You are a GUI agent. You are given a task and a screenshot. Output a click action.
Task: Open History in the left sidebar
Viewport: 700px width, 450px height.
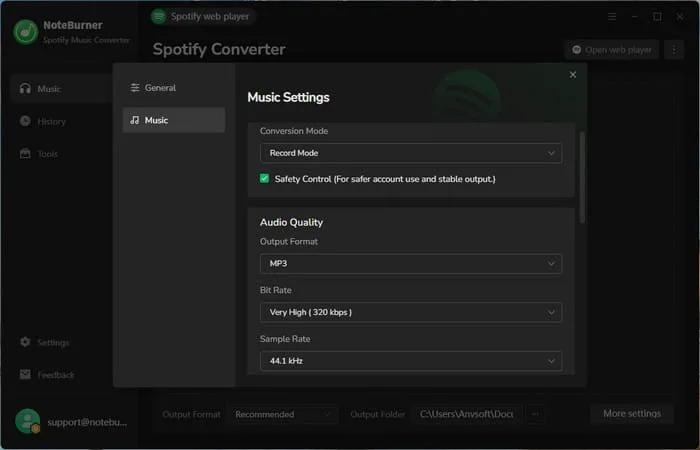tap(43, 121)
